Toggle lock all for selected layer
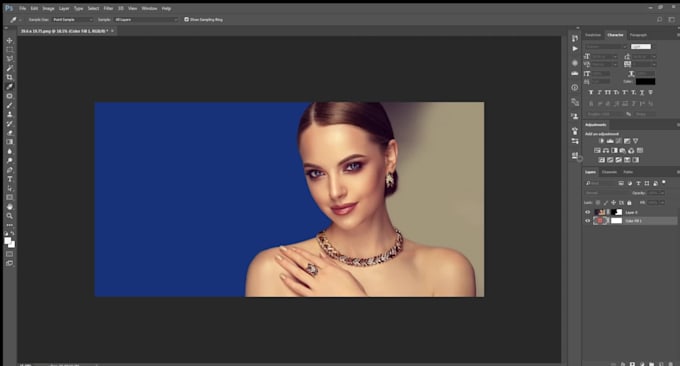The height and width of the screenshot is (366, 680). [629, 203]
